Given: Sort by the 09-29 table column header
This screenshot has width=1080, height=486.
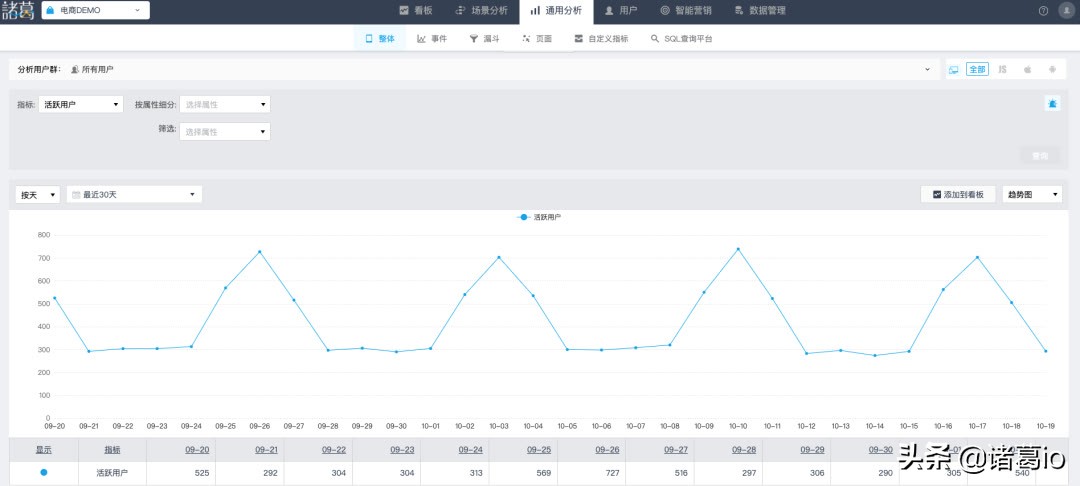Looking at the screenshot, I should tap(813, 450).
